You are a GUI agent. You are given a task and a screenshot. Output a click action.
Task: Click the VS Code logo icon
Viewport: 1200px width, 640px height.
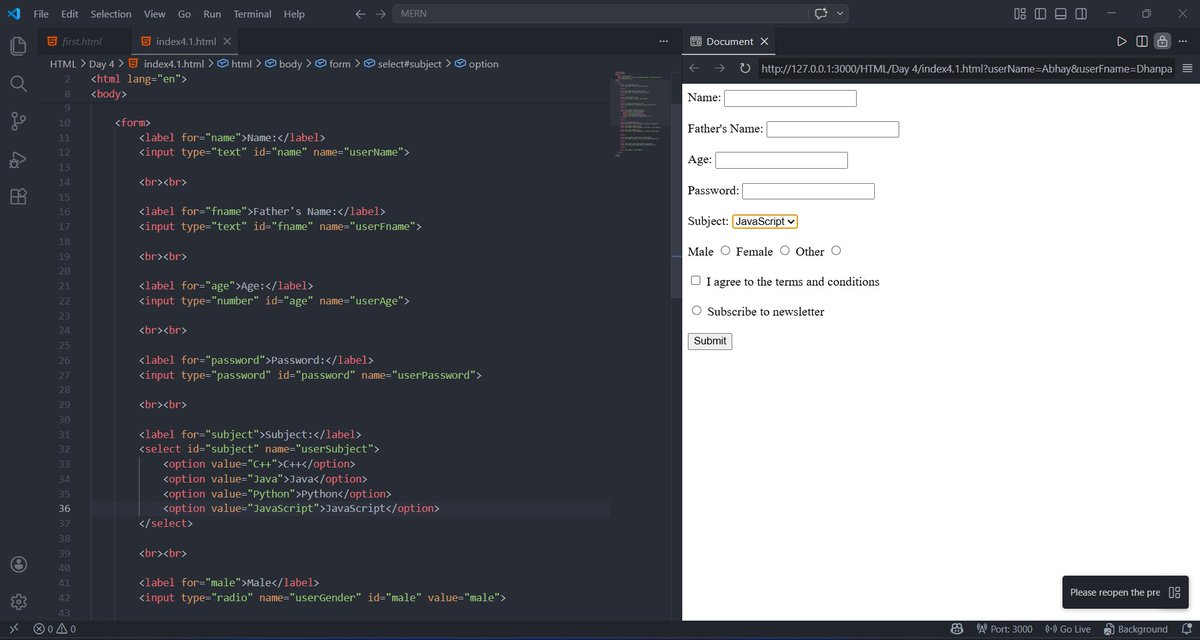click(x=14, y=14)
